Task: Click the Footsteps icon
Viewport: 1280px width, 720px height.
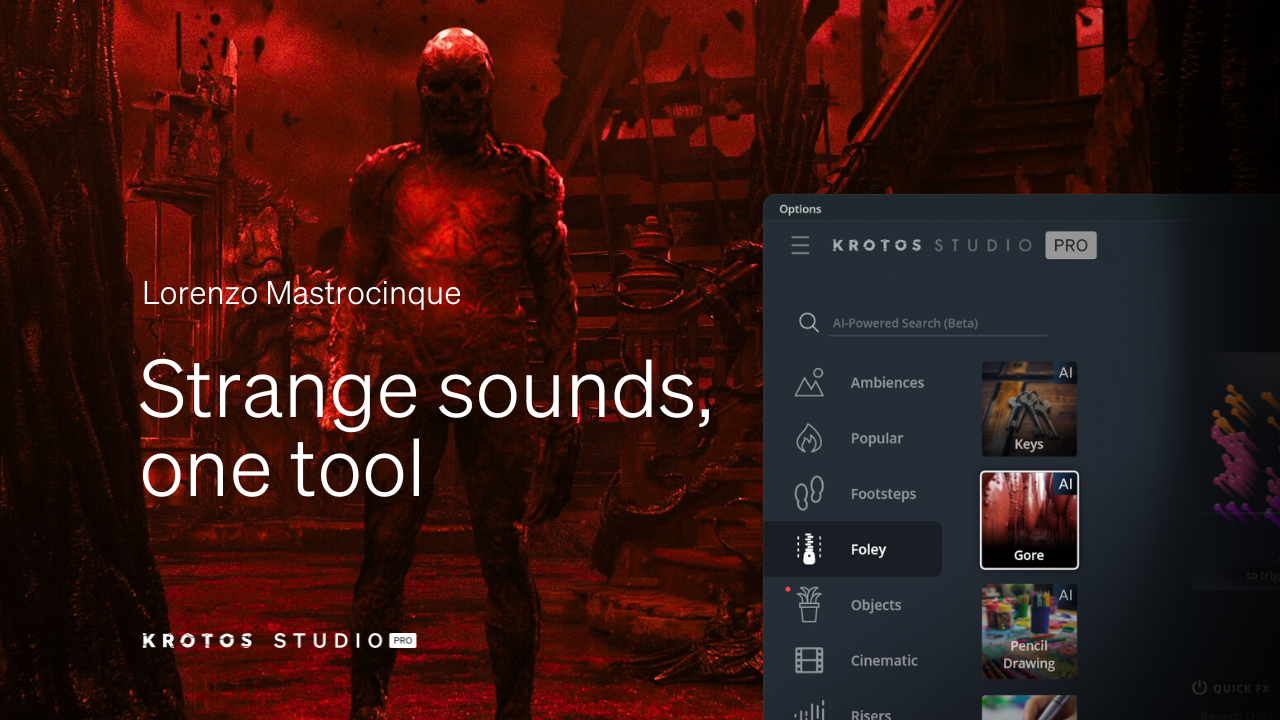Action: (809, 494)
